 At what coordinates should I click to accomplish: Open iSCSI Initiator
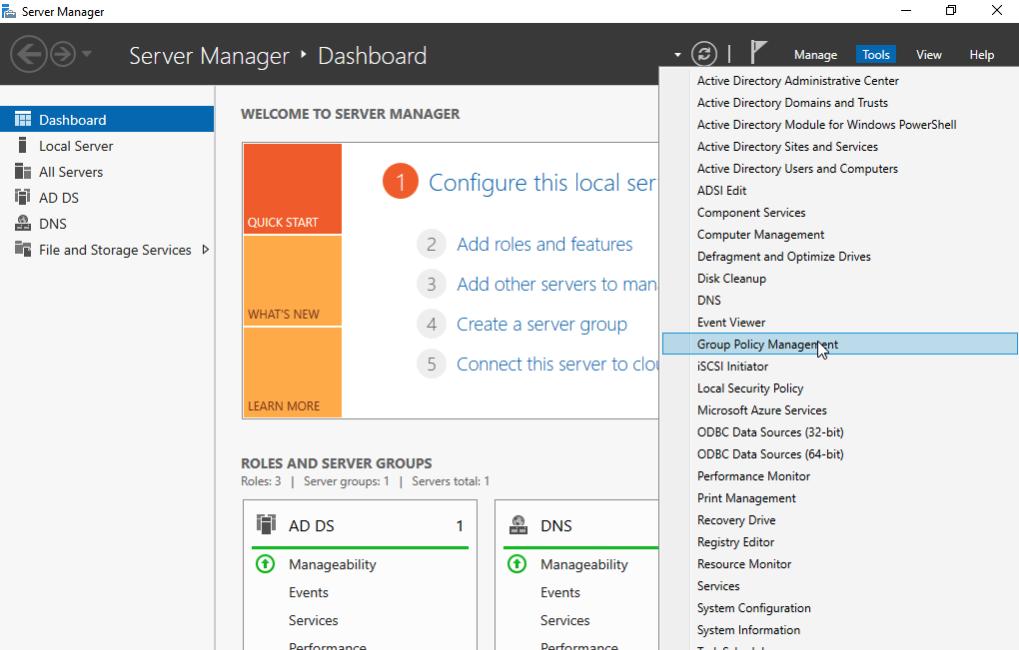pos(840,367)
